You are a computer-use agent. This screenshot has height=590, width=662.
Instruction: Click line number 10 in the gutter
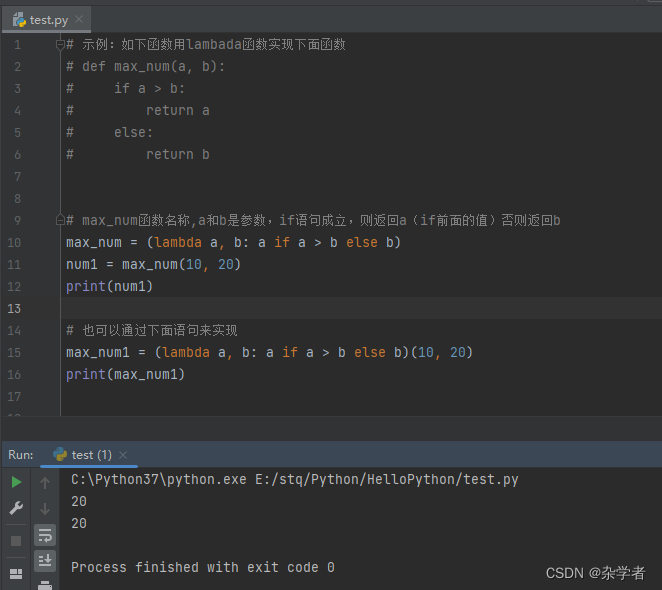pos(14,242)
